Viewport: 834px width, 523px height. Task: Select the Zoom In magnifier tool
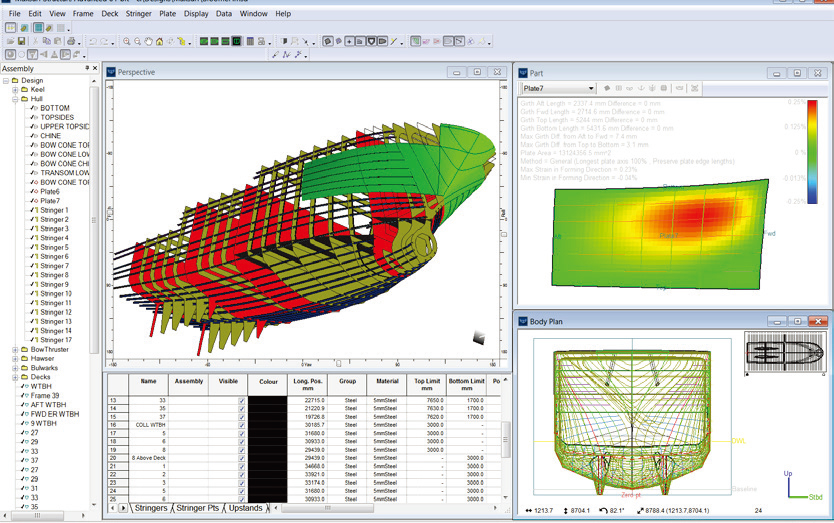pos(125,41)
